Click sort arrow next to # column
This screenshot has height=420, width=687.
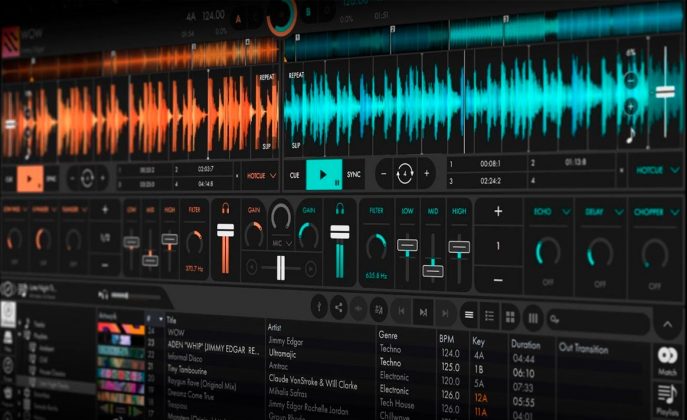[161, 318]
